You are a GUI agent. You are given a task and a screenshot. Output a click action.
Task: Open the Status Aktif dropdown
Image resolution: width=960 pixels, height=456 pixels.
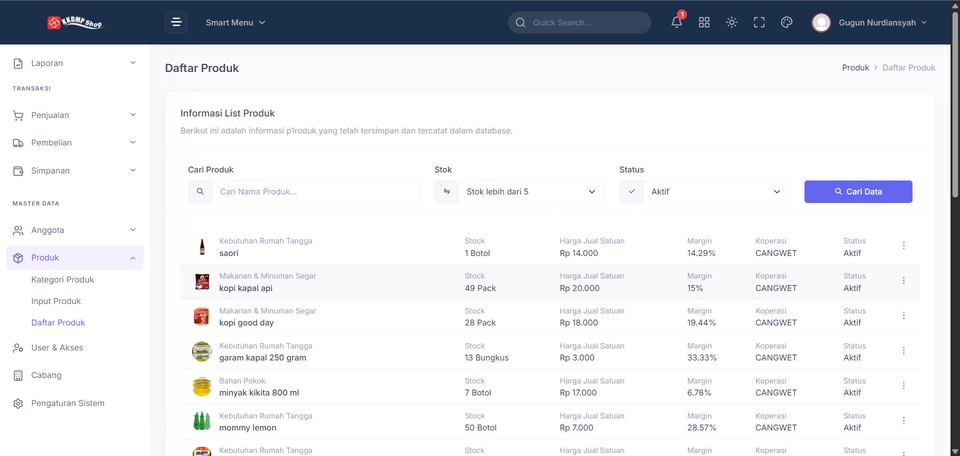click(704, 192)
